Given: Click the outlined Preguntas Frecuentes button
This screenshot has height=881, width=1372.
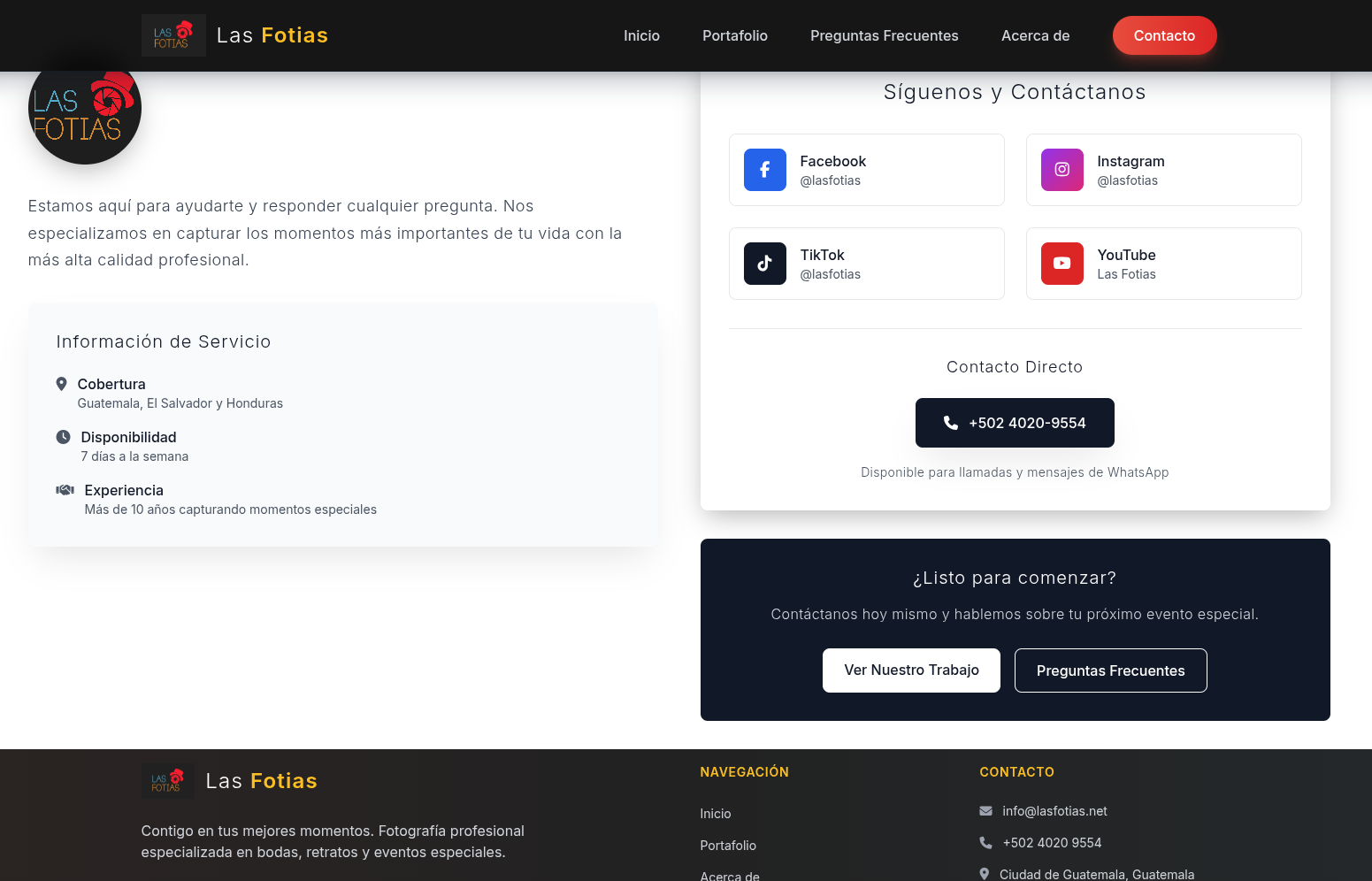Looking at the screenshot, I should tap(1110, 670).
